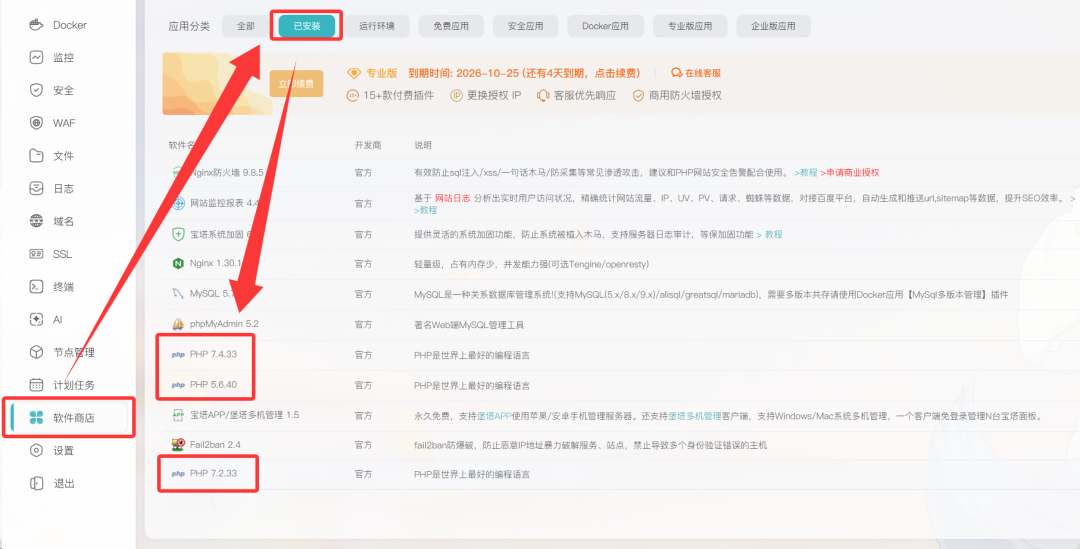Open the 计划任务 calendar icon

pos(37,385)
